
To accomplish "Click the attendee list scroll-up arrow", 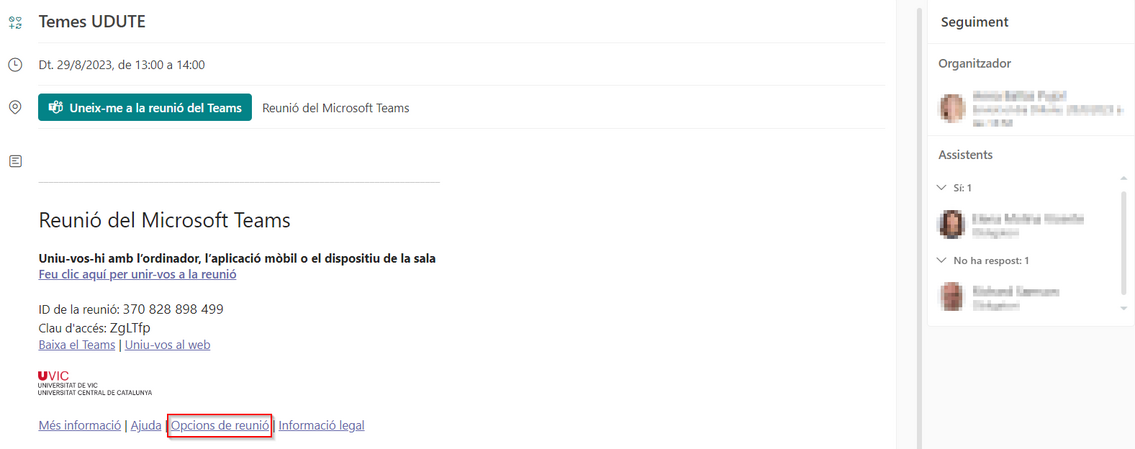I will pos(1123,178).
